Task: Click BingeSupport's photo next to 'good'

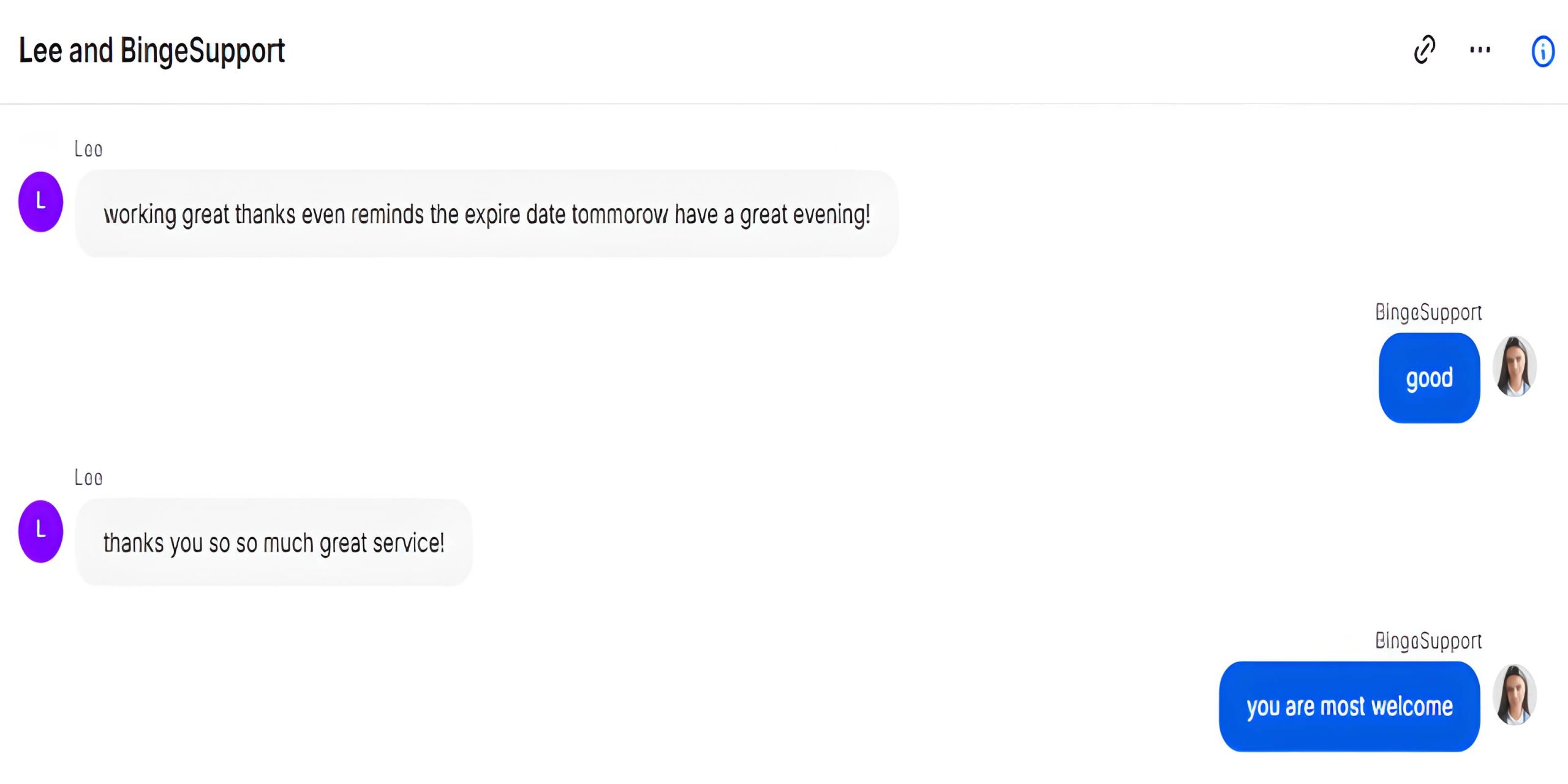Action: point(1514,367)
